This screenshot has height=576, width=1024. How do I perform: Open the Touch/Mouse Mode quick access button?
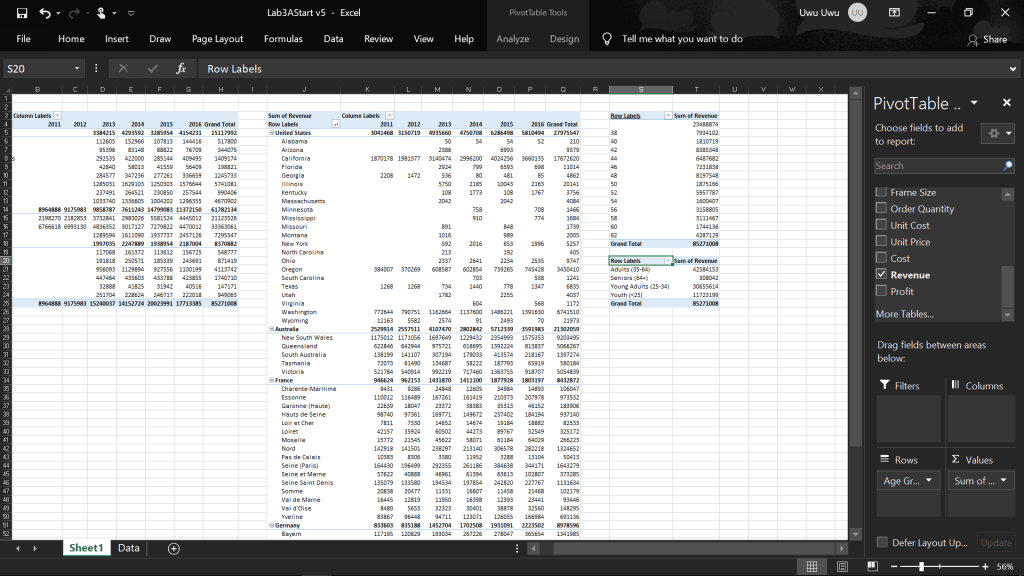click(x=102, y=12)
